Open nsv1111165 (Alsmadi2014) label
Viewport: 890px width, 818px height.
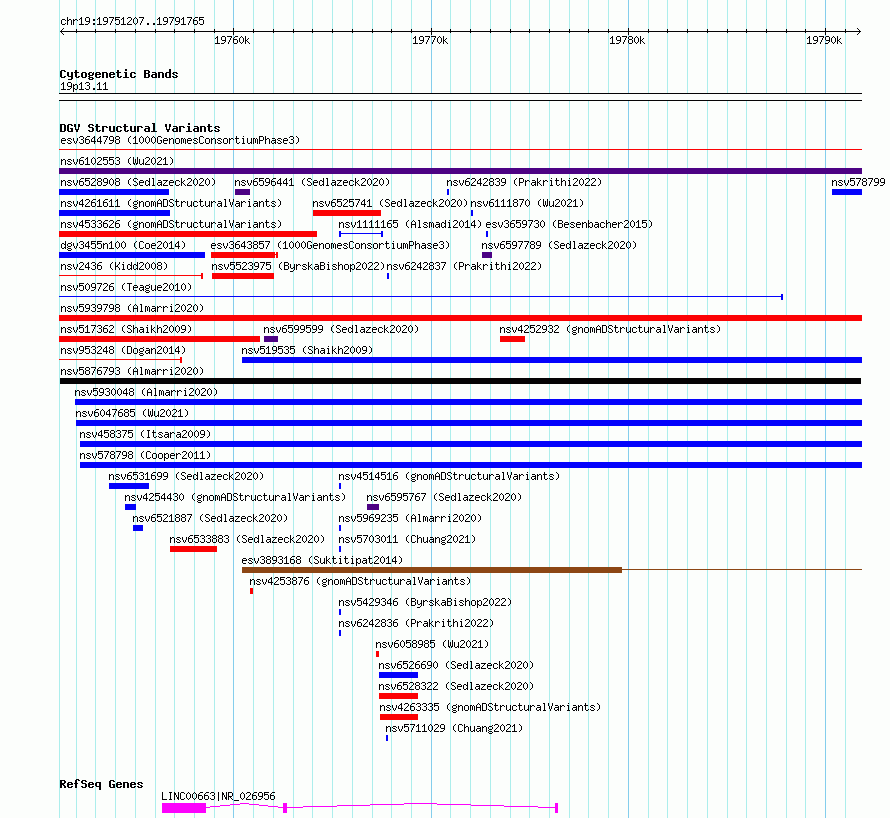410,224
